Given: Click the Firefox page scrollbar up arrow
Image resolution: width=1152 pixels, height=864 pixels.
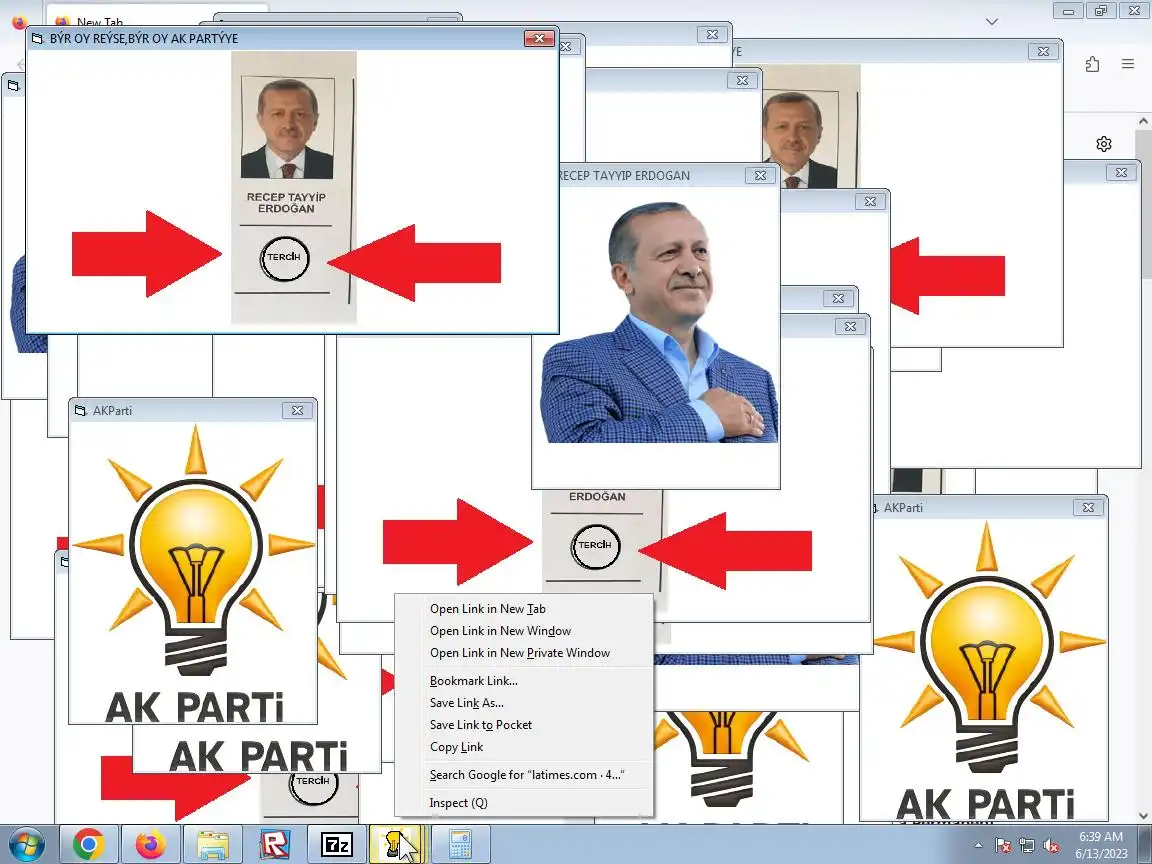Looking at the screenshot, I should pos(1143,121).
